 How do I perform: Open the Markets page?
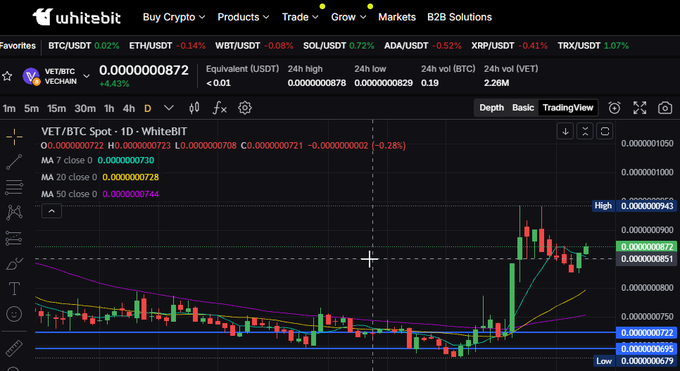[x=397, y=17]
